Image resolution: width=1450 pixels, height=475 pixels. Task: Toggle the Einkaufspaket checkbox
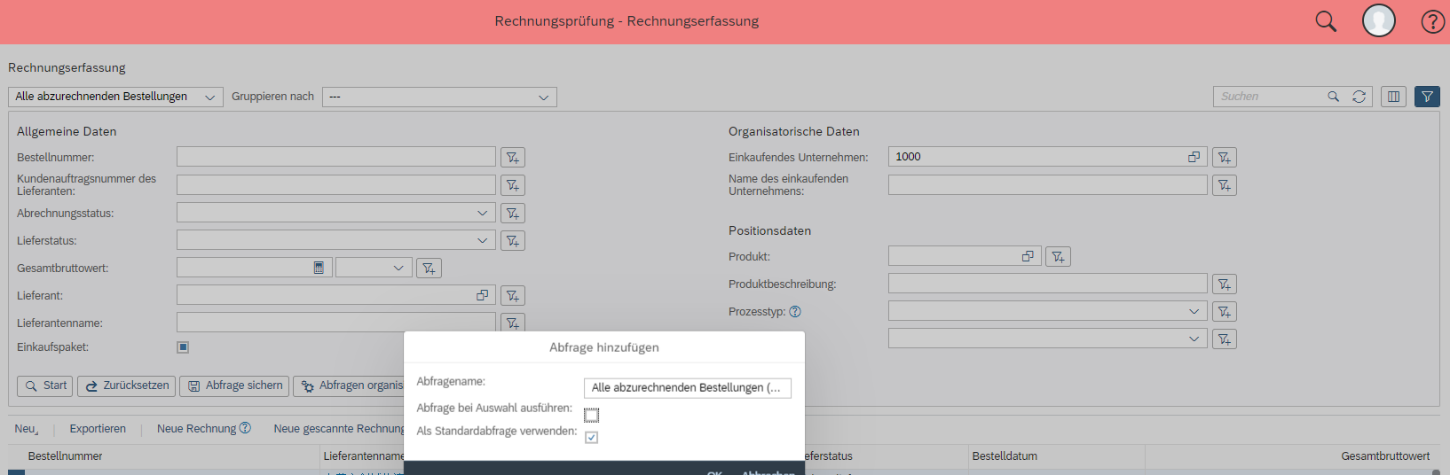click(183, 347)
